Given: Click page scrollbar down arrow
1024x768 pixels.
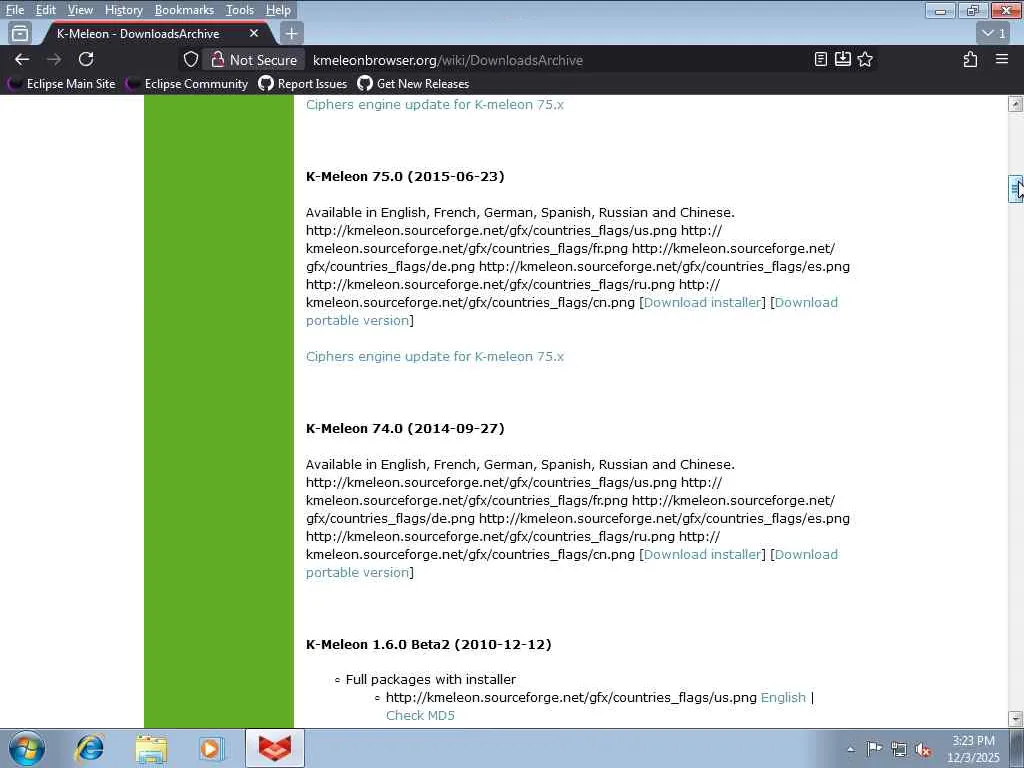Looking at the screenshot, I should pos(1016,718).
